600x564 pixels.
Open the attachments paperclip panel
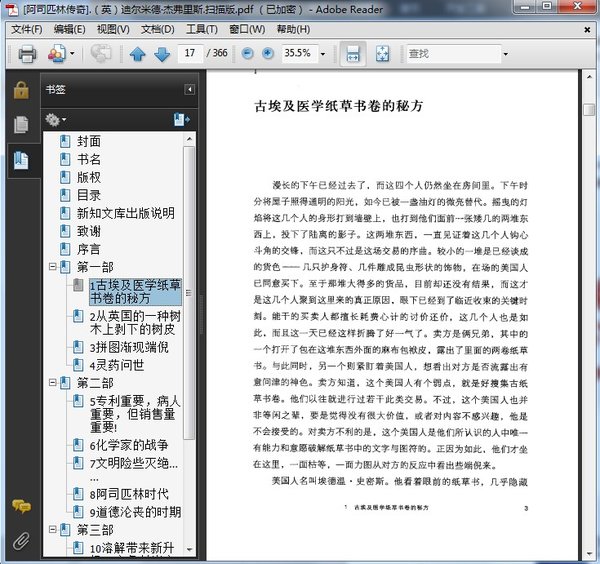point(19,543)
